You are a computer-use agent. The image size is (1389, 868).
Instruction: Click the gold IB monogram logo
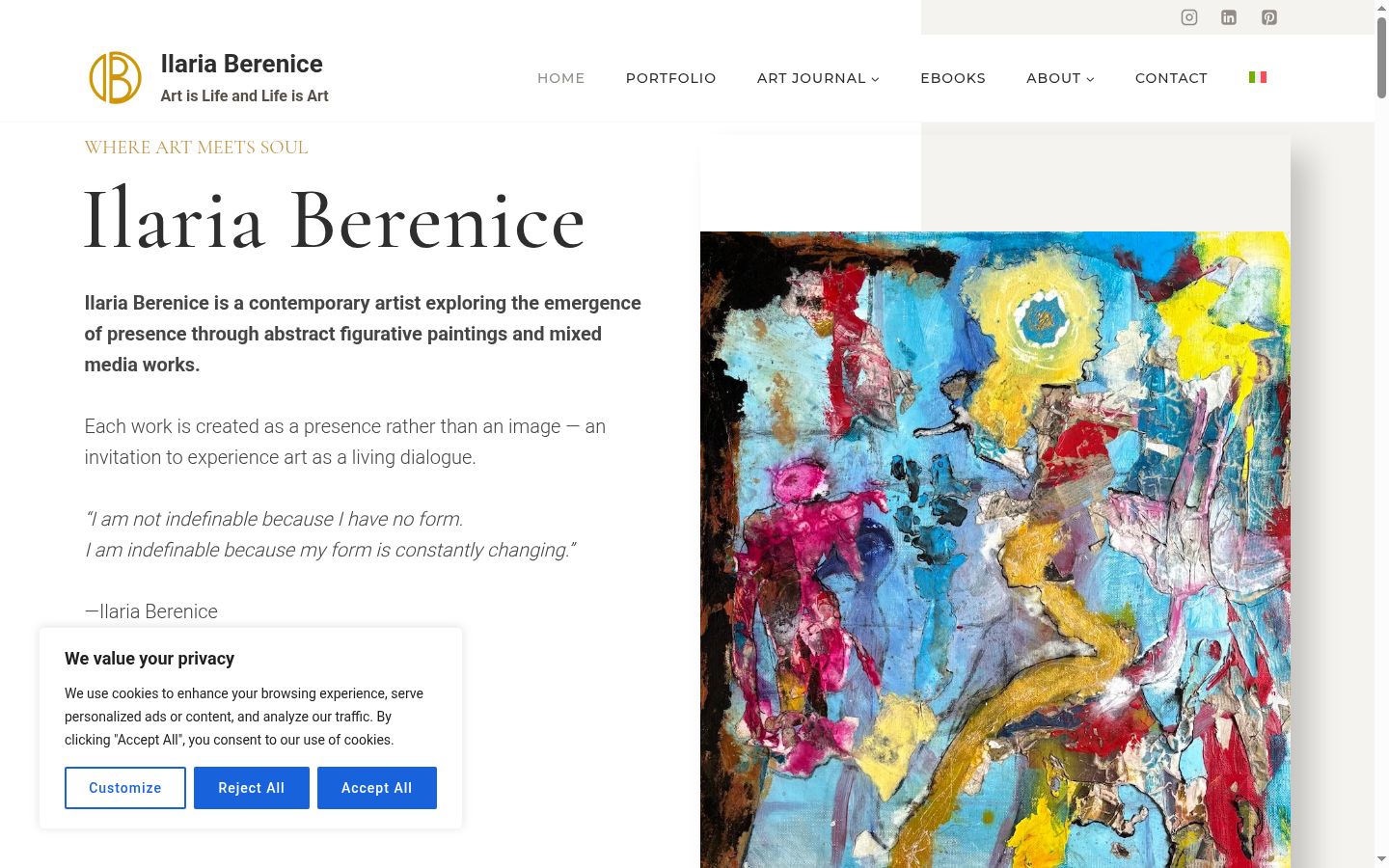click(116, 78)
